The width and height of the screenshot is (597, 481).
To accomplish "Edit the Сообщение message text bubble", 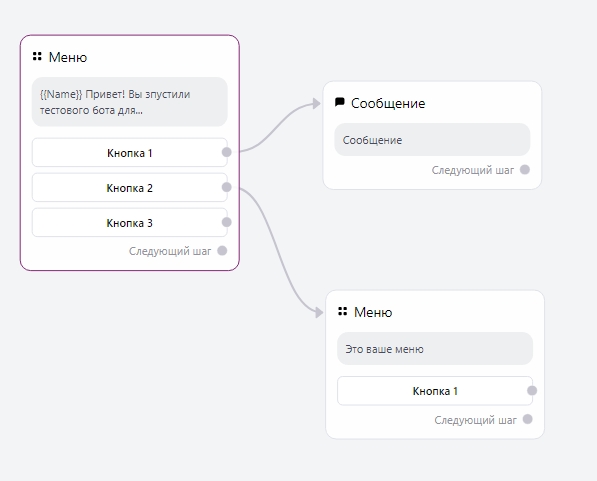I will (x=432, y=139).
